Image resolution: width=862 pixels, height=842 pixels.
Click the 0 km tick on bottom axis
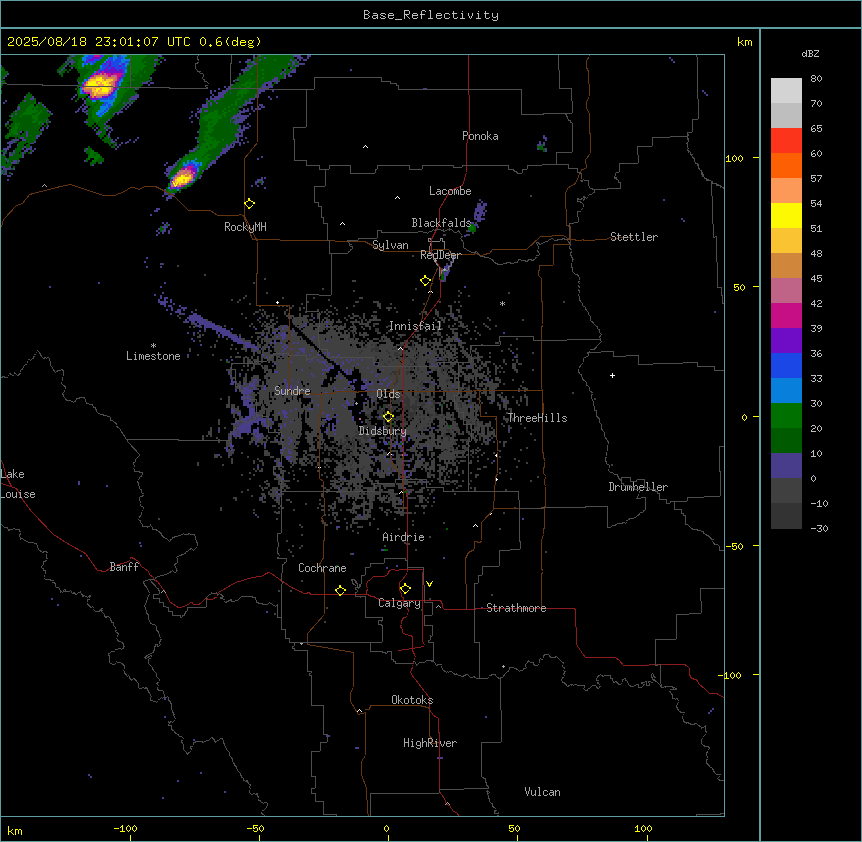click(x=386, y=829)
